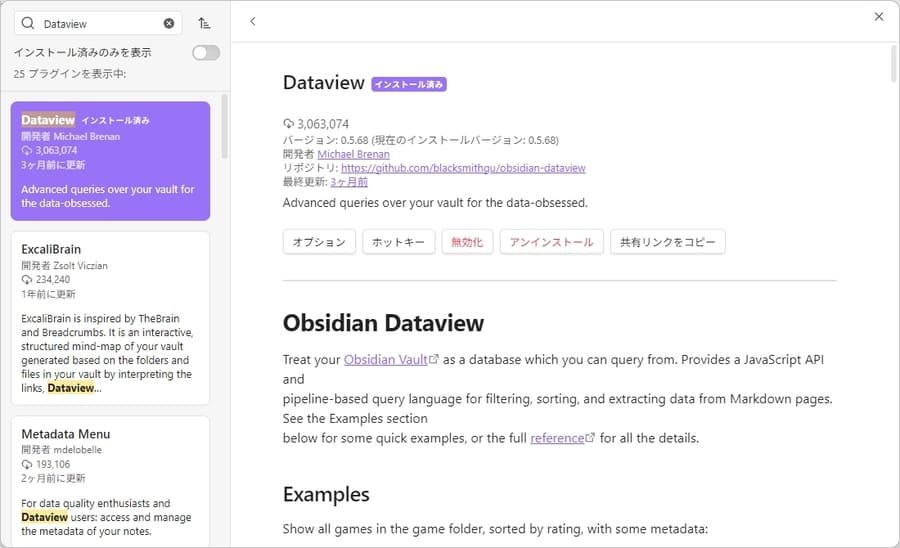Open Dataview options button
The height and width of the screenshot is (548, 900).
coord(319,242)
